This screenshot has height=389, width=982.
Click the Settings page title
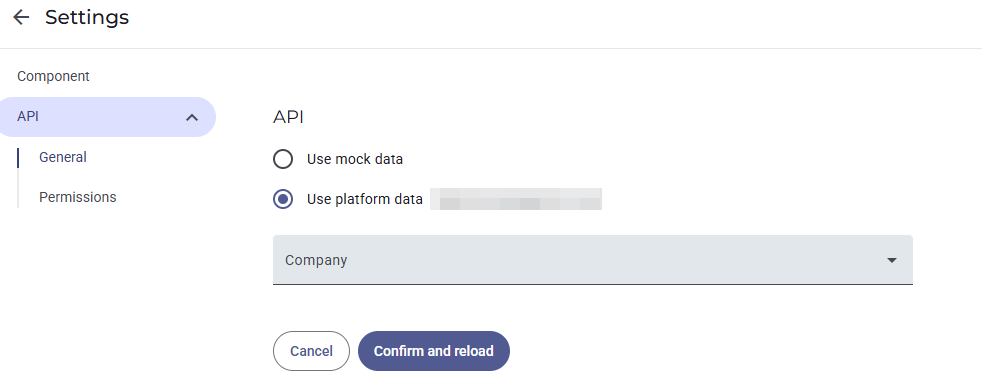point(87,18)
